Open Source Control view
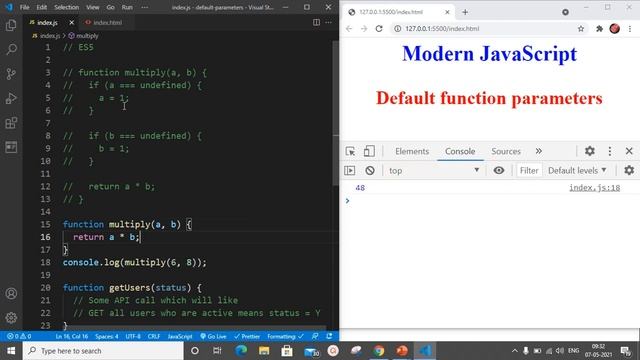This screenshot has width=640, height=360. [11, 74]
